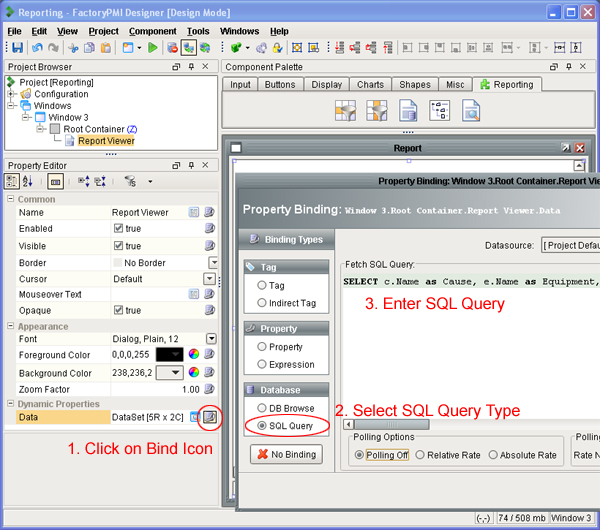This screenshot has height=530, width=600.
Task: Collapse the Dynamic Properties group
Action: coord(11,404)
